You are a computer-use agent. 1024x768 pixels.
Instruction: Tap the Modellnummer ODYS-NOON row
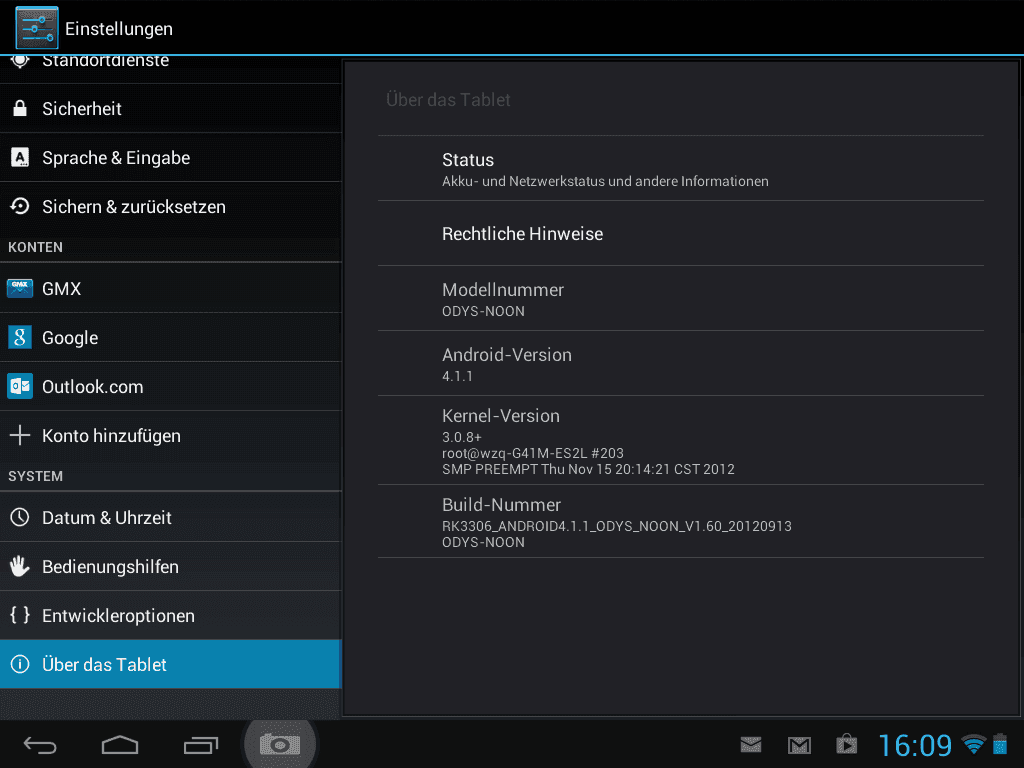coord(680,298)
